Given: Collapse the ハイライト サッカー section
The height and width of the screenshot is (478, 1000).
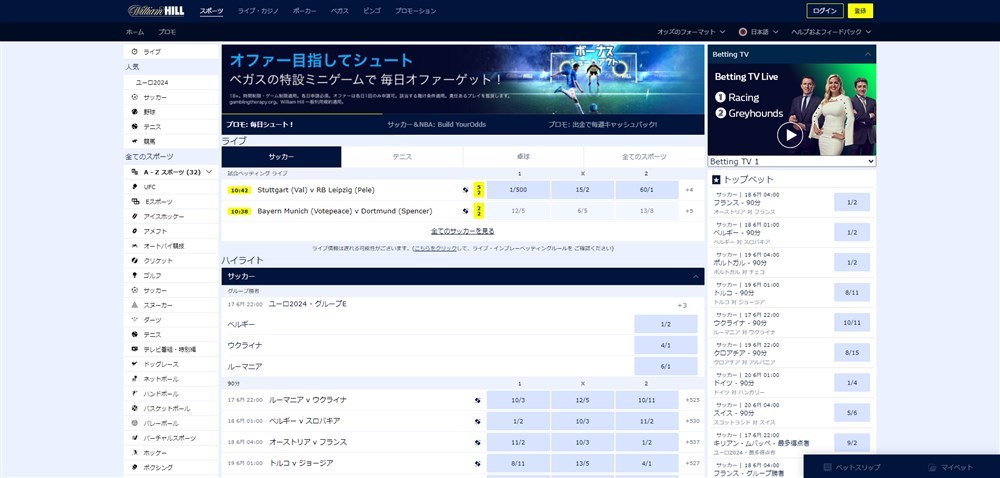Looking at the screenshot, I should [x=695, y=277].
